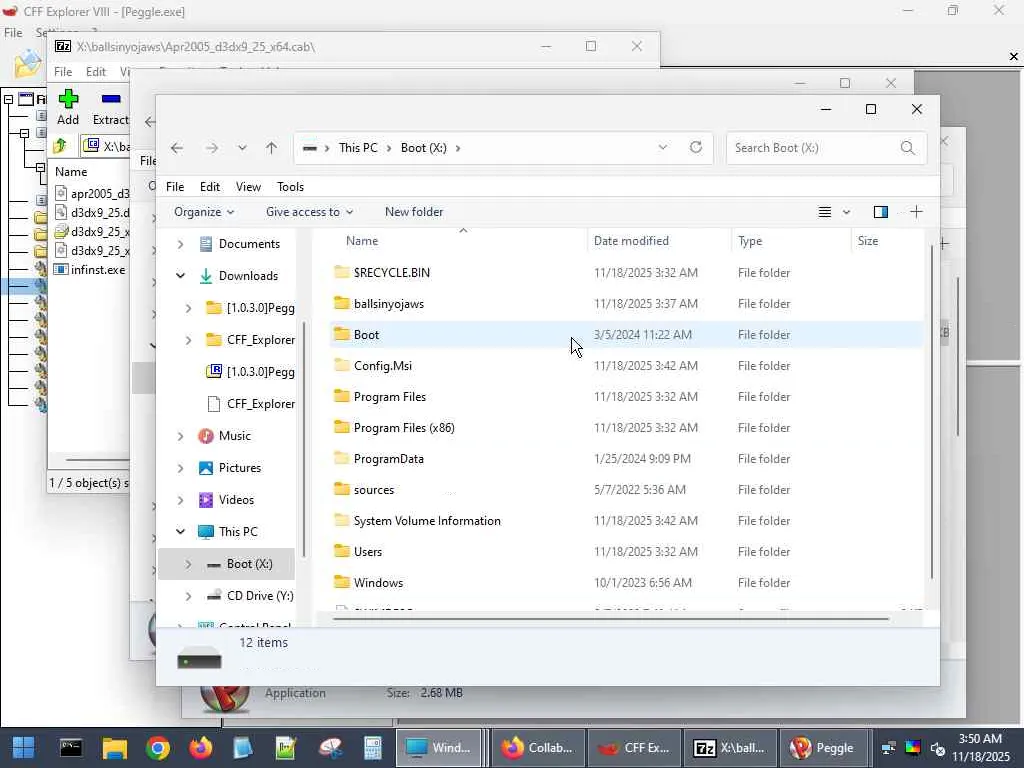Expand the CD Drive (Y:) tree node
The width and height of the screenshot is (1024, 768).
pos(188,596)
